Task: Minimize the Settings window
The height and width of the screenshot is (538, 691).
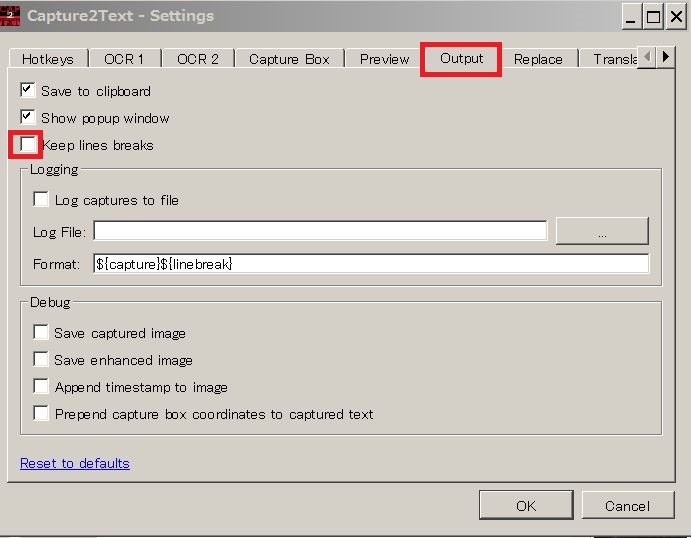Action: click(631, 17)
